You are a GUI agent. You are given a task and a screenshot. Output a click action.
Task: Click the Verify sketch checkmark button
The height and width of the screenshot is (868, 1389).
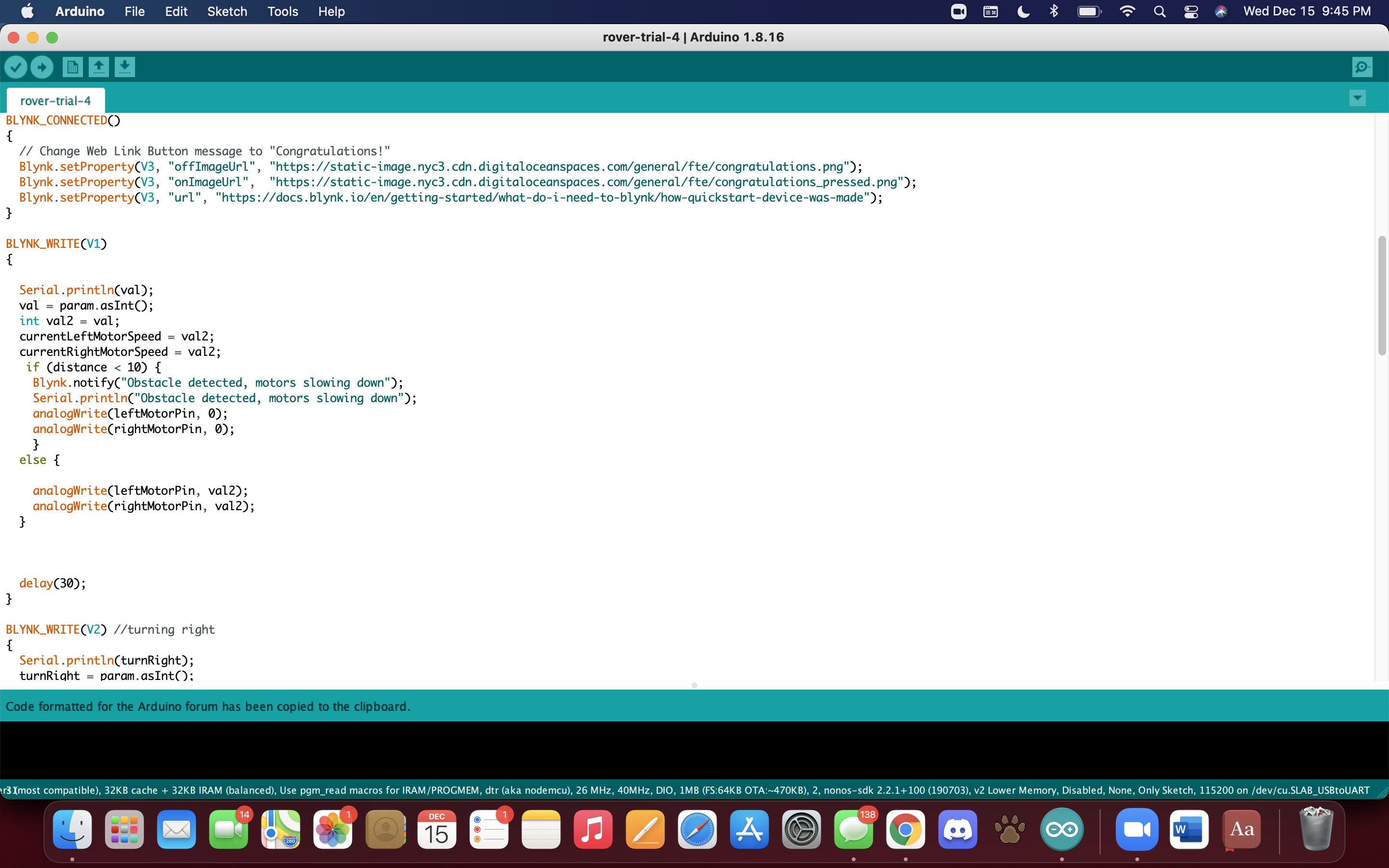16,67
